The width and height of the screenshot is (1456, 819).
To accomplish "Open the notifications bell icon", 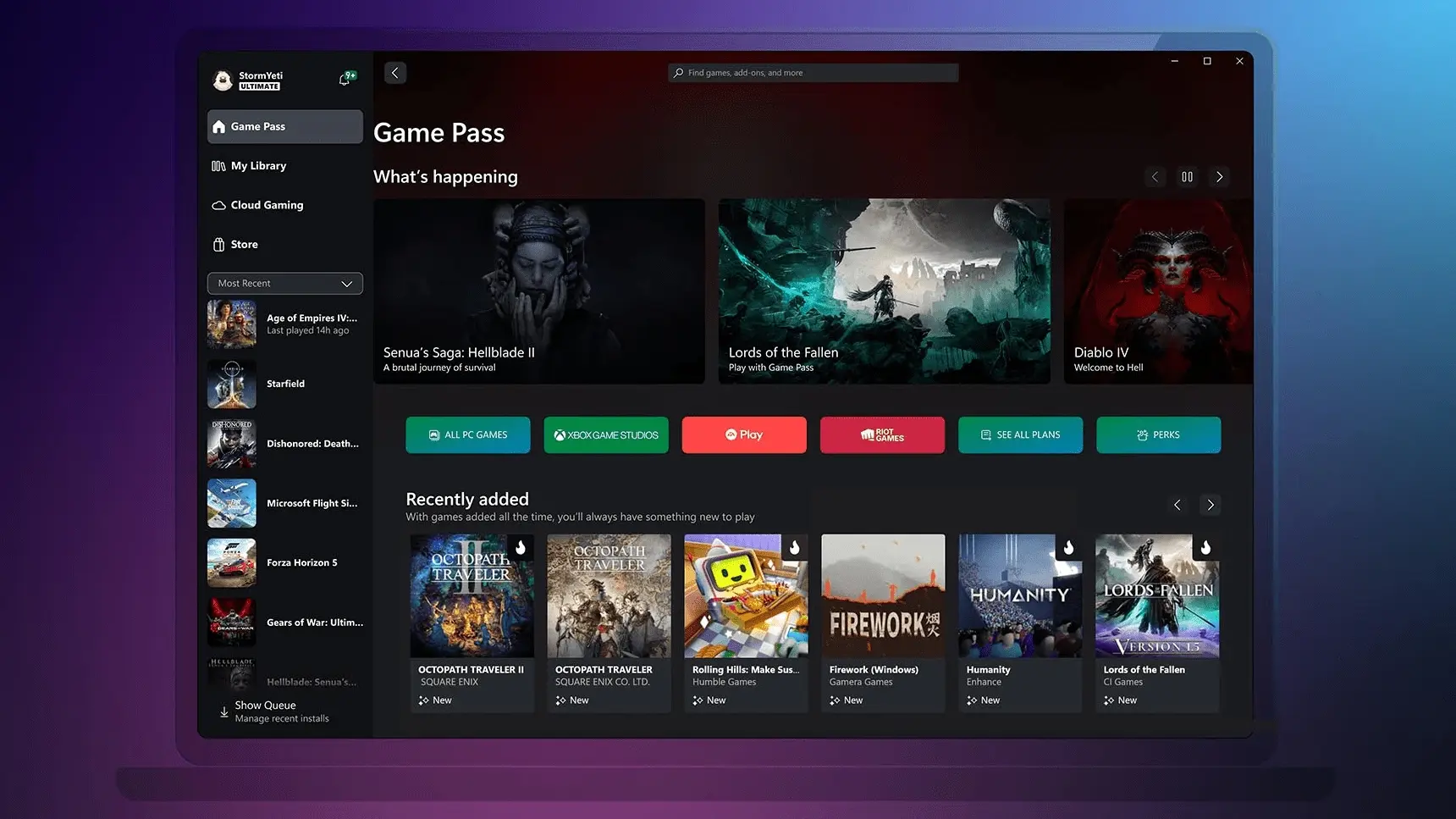I will [345, 80].
